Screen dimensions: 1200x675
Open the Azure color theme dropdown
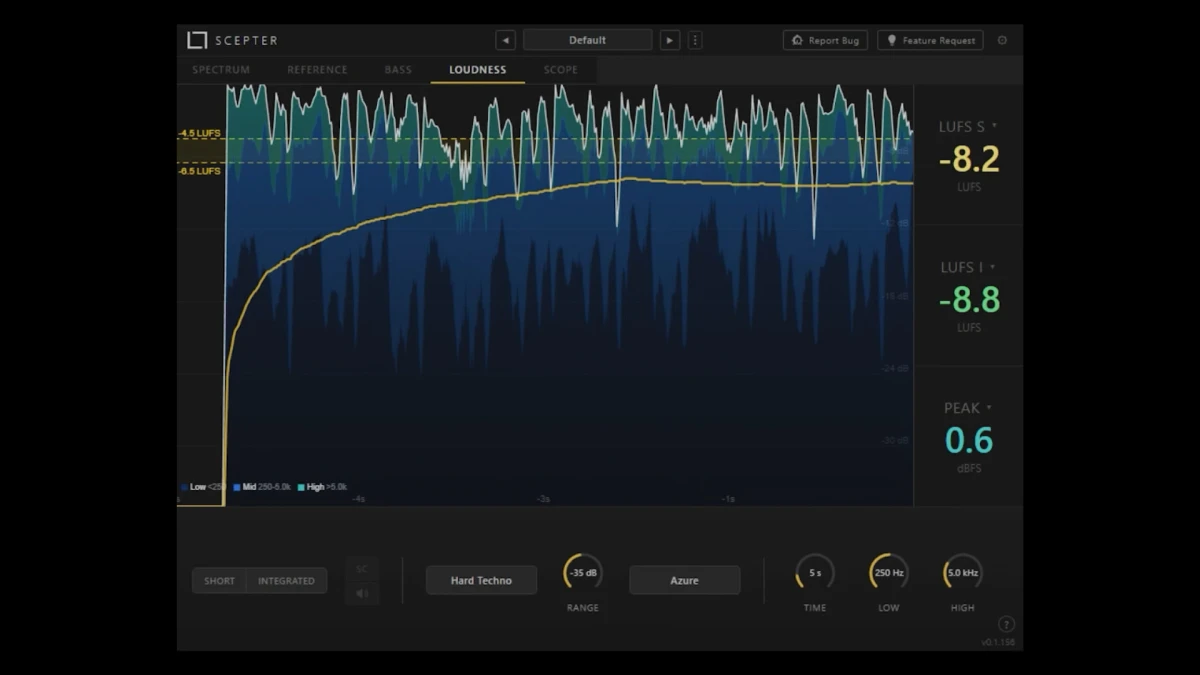684,580
